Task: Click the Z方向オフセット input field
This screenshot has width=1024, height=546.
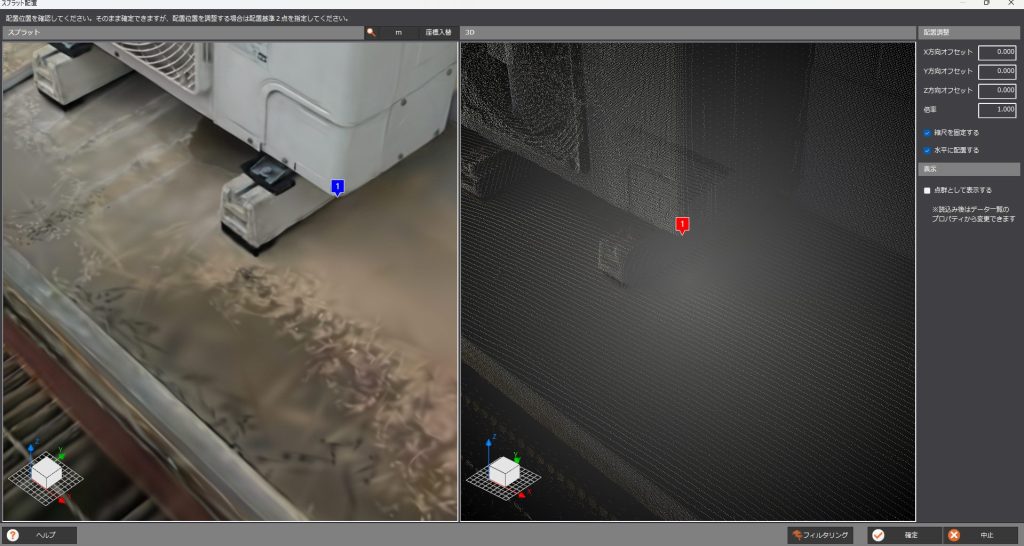Action: tap(996, 91)
